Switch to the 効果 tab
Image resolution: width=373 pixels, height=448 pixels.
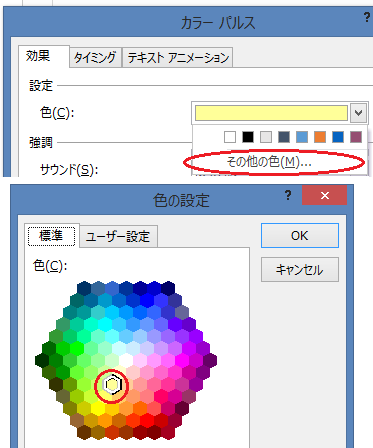(43, 56)
